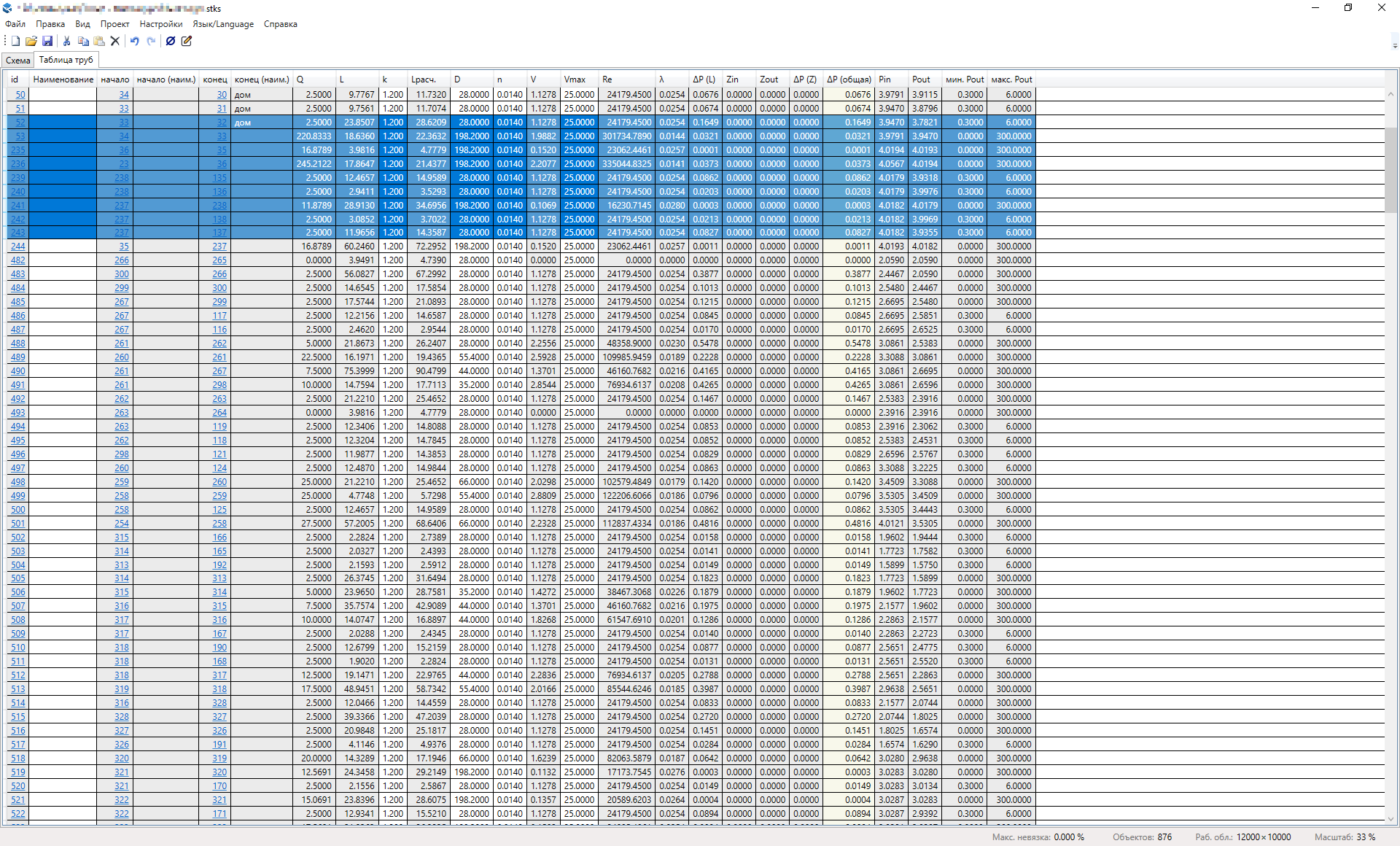Viewport: 1400px width, 846px height.
Task: Open the Язык/Language menu
Action: (x=223, y=24)
